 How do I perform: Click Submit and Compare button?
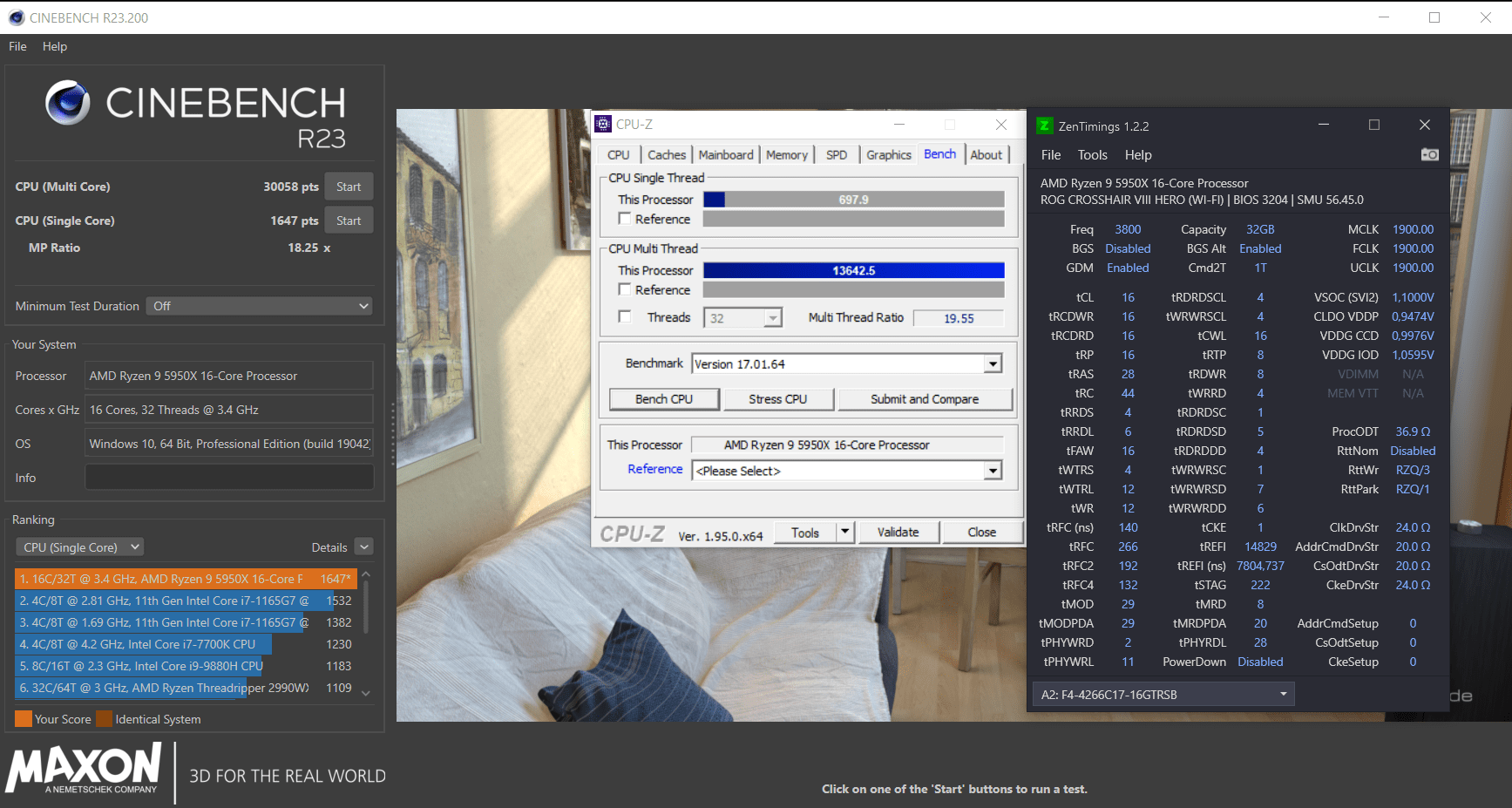pyautogui.click(x=925, y=398)
